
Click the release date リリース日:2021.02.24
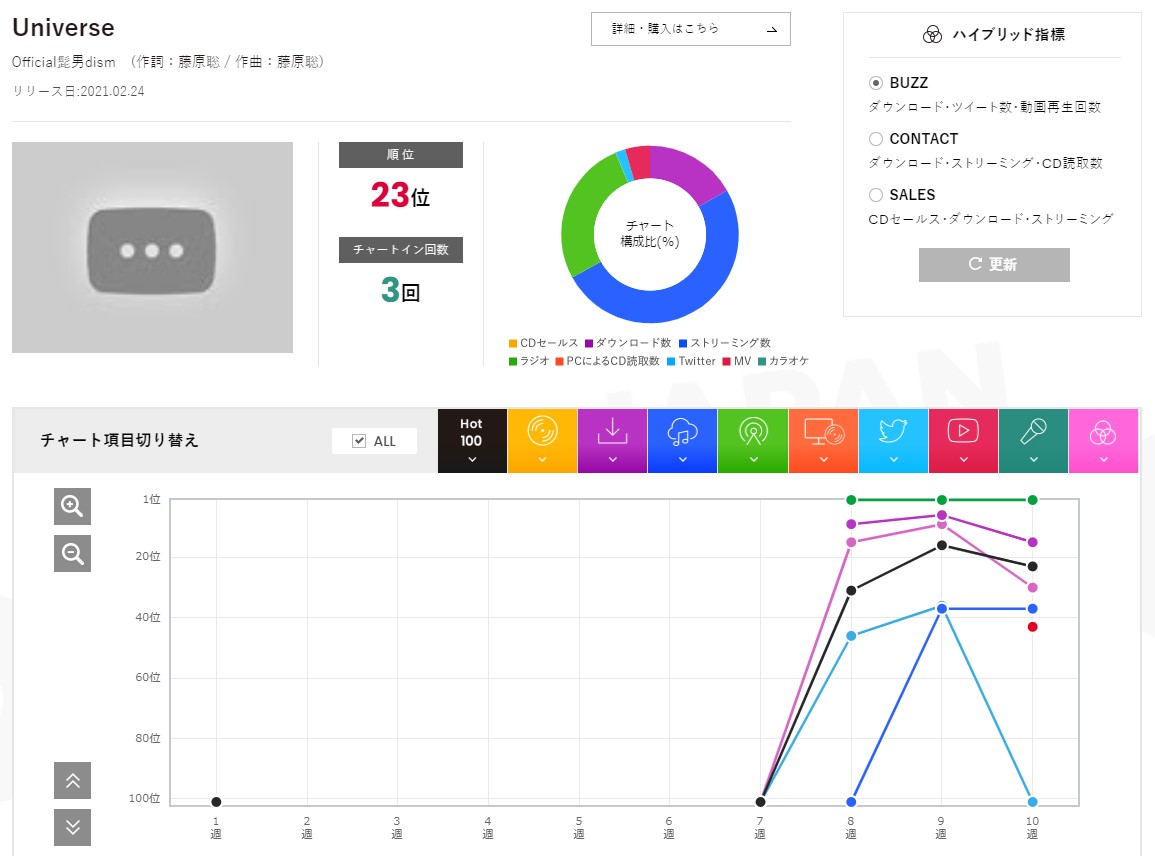point(78,91)
